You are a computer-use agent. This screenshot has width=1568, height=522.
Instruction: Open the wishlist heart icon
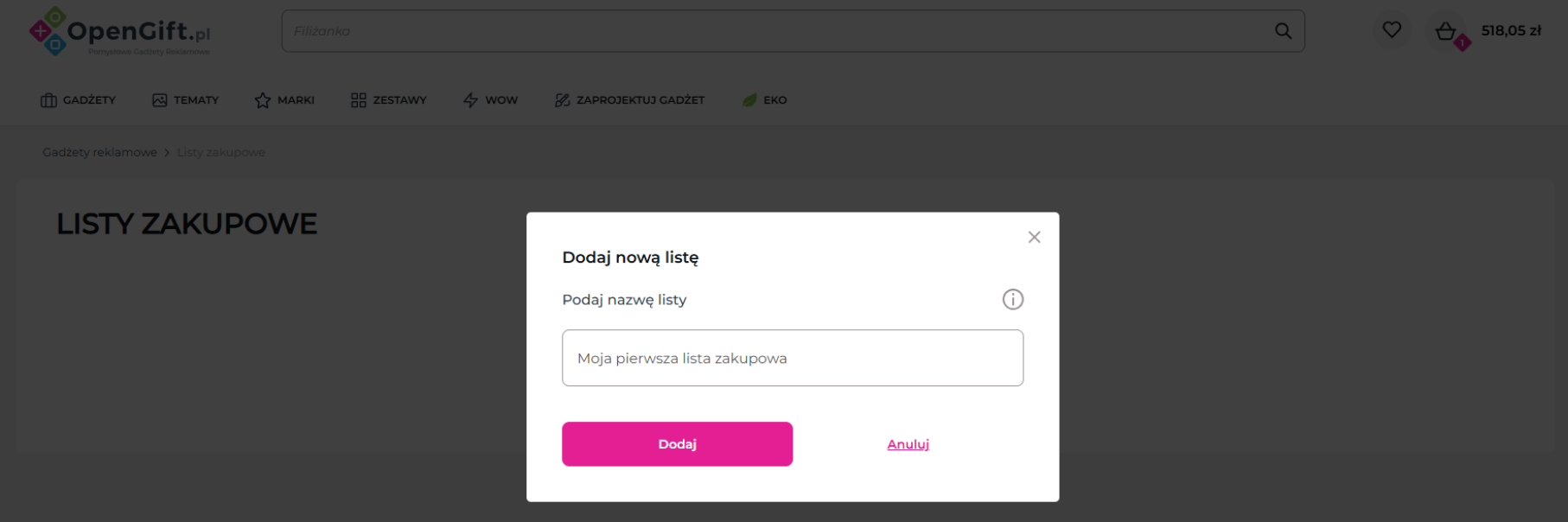pos(1391,30)
